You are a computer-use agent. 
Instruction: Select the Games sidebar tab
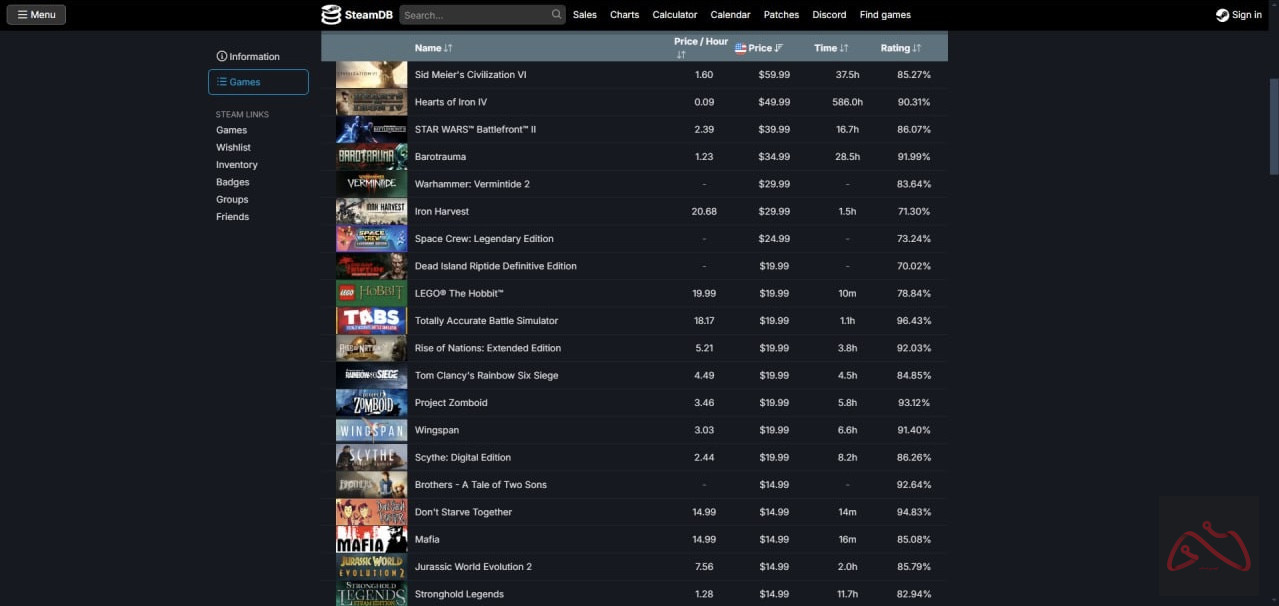coord(258,82)
